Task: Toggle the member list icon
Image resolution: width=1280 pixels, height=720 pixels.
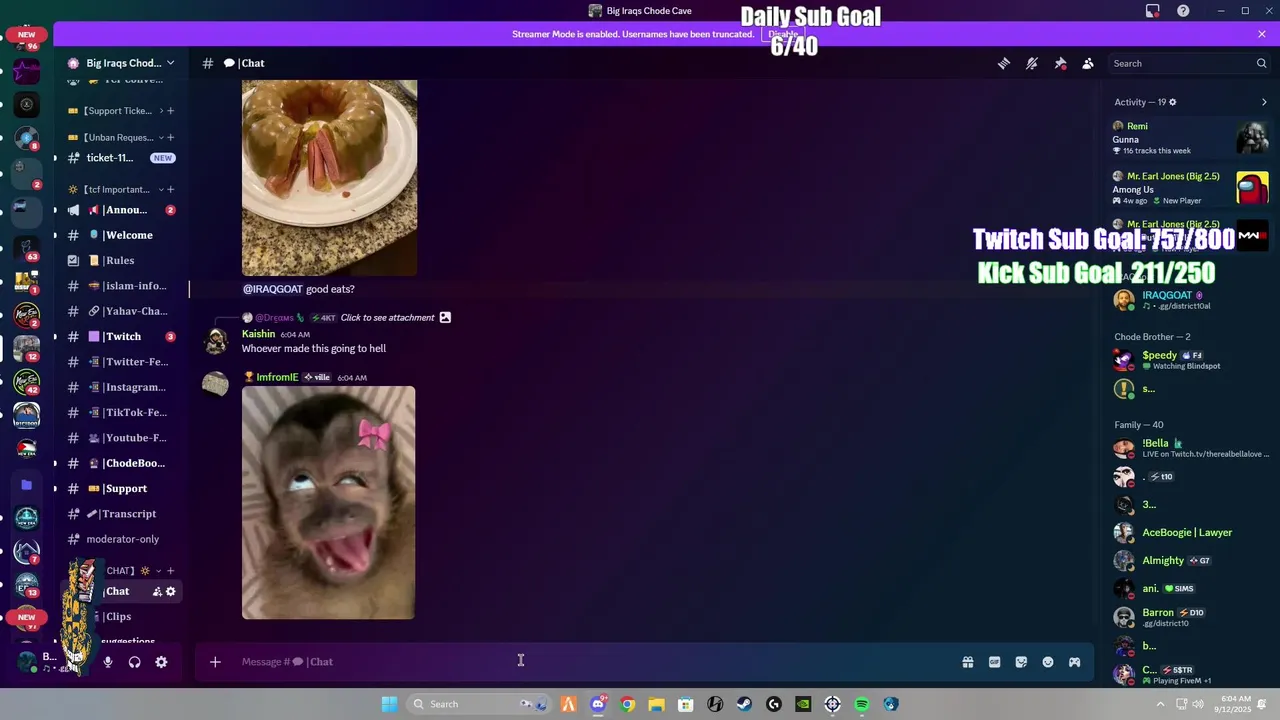Action: tap(1088, 63)
